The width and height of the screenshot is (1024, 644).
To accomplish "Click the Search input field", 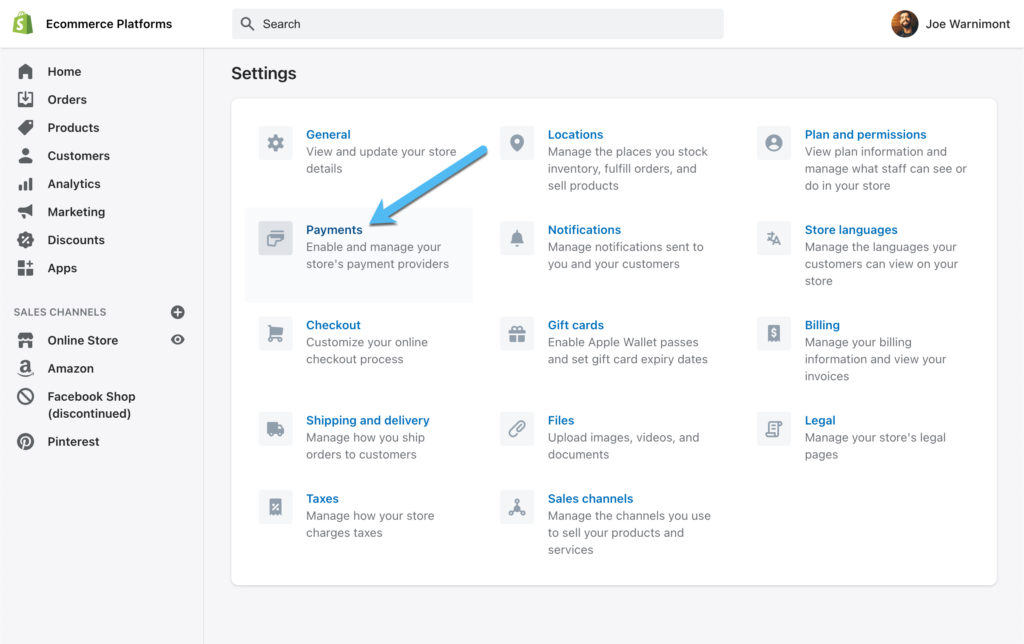I will [x=478, y=24].
